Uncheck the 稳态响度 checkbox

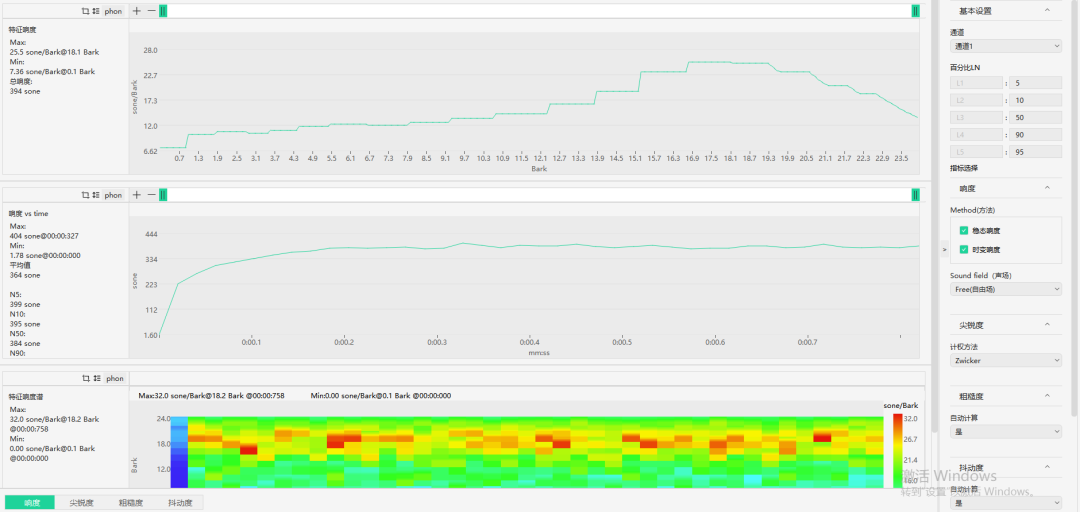click(964, 231)
